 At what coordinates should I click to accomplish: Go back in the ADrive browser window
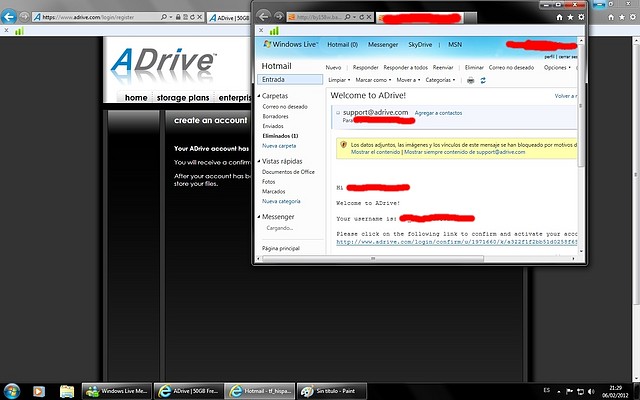point(9,17)
